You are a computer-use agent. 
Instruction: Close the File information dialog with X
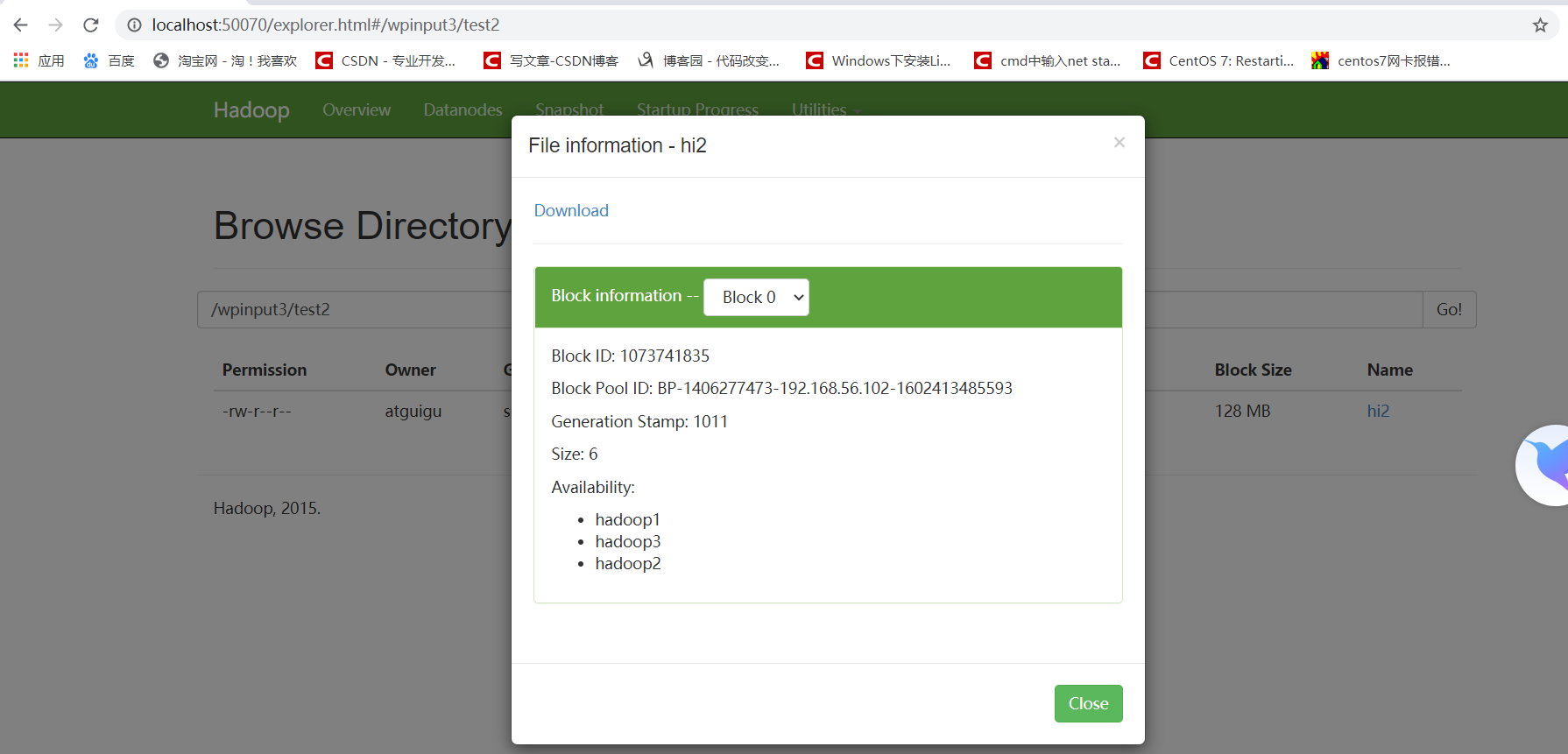(x=1119, y=142)
